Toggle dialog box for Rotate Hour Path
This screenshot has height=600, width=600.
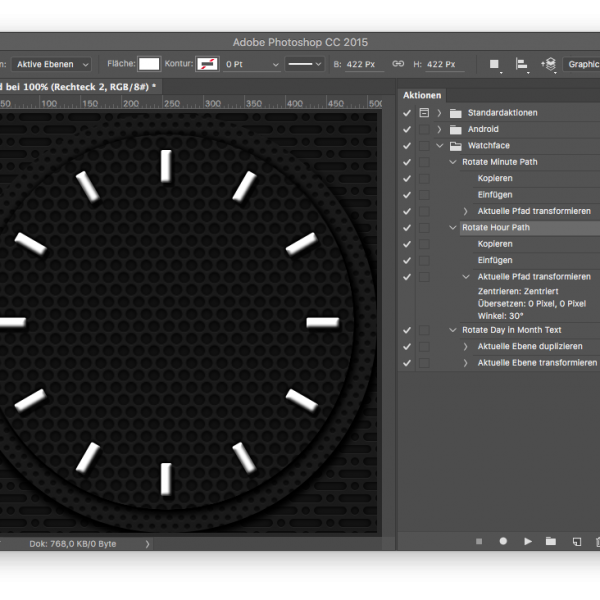(x=424, y=228)
